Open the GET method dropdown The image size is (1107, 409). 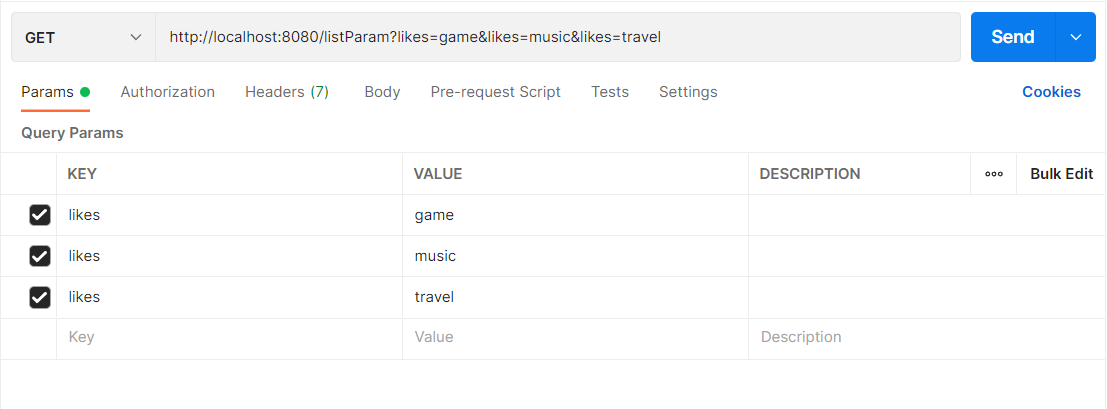(83, 37)
